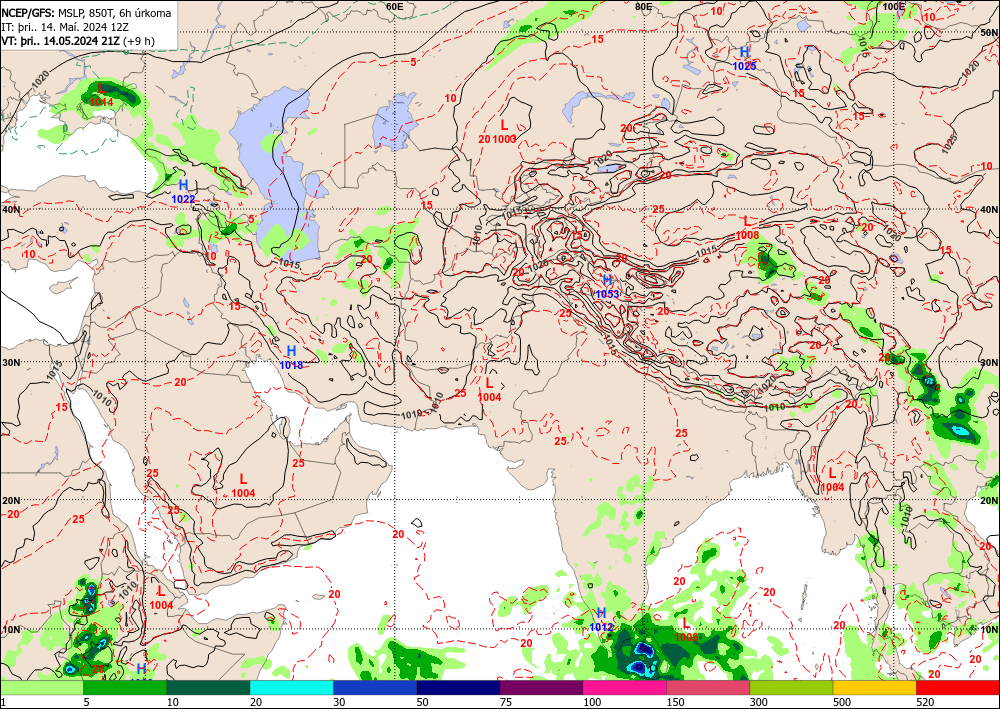Click the 80E longitude label
Viewport: 1000px width, 709px height.
pos(643,6)
